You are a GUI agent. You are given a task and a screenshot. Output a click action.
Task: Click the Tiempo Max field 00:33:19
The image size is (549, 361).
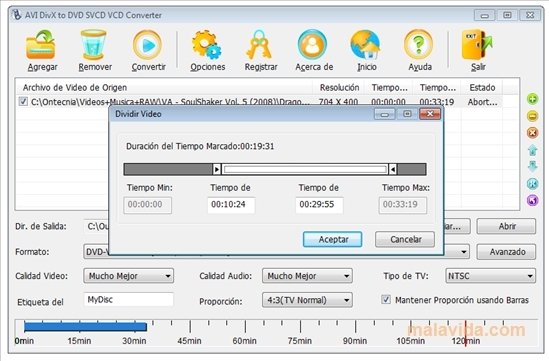coord(403,205)
